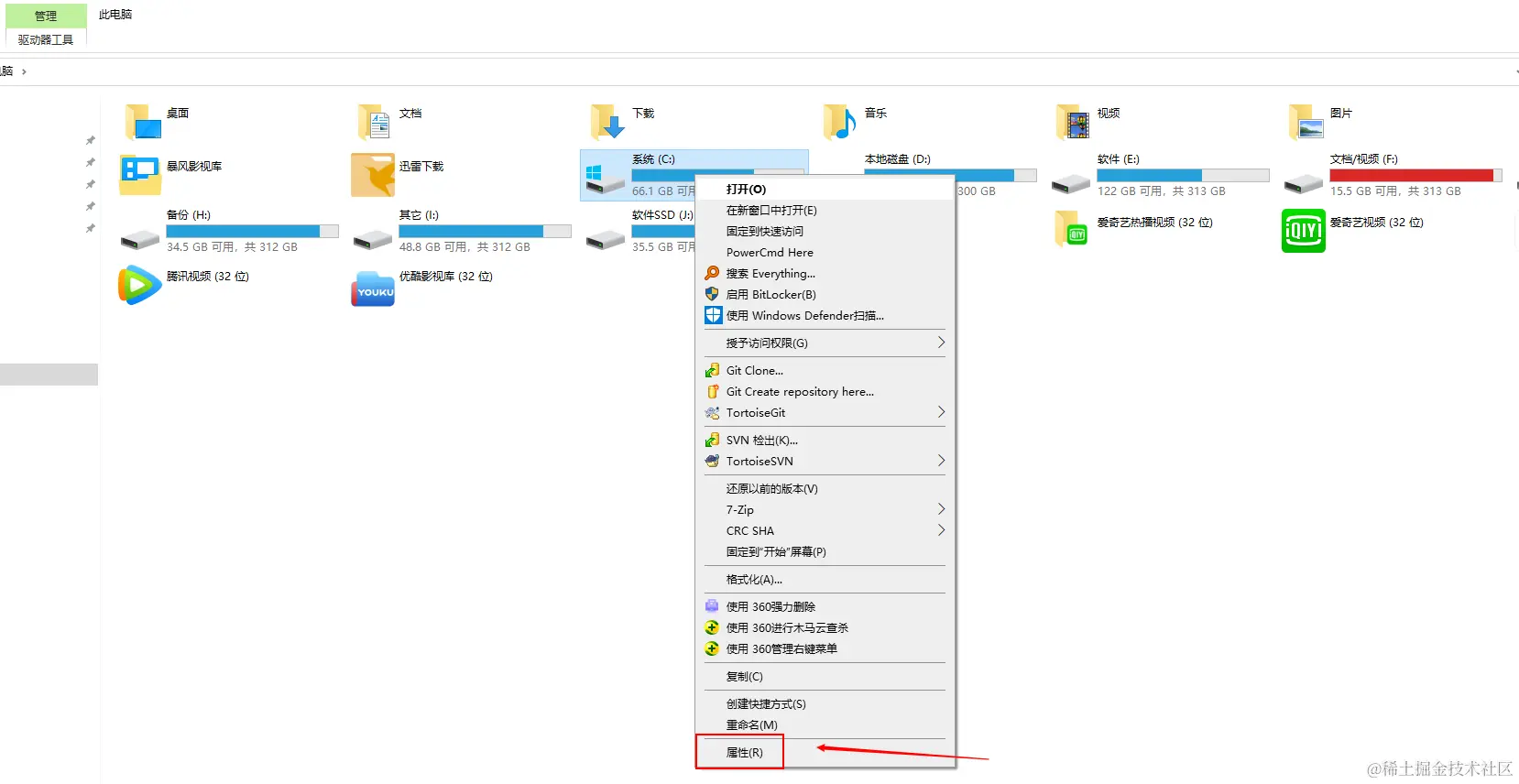The width and height of the screenshot is (1519, 784).
Task: Select the 暴风影视库 icon
Action: [x=140, y=174]
